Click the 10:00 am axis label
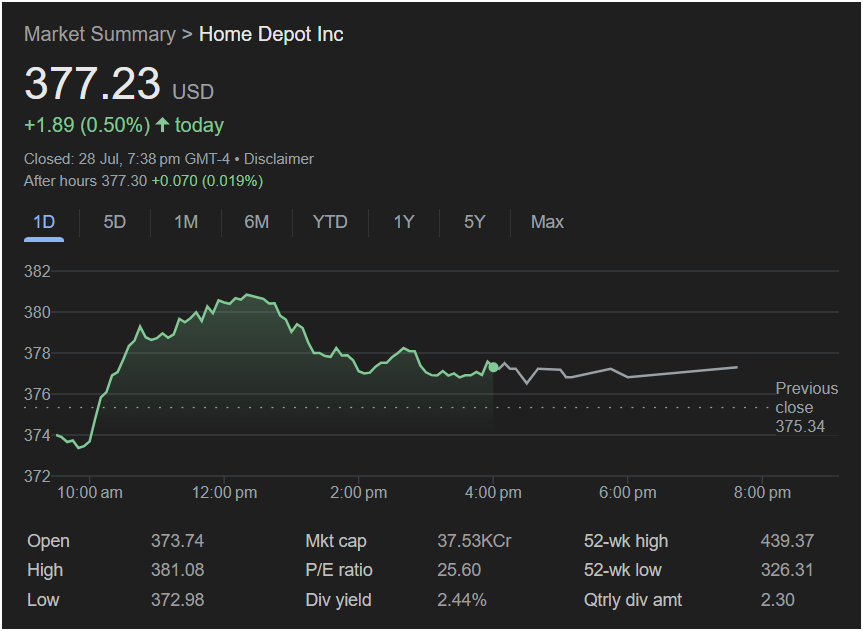This screenshot has height=631, width=863. 90,492
